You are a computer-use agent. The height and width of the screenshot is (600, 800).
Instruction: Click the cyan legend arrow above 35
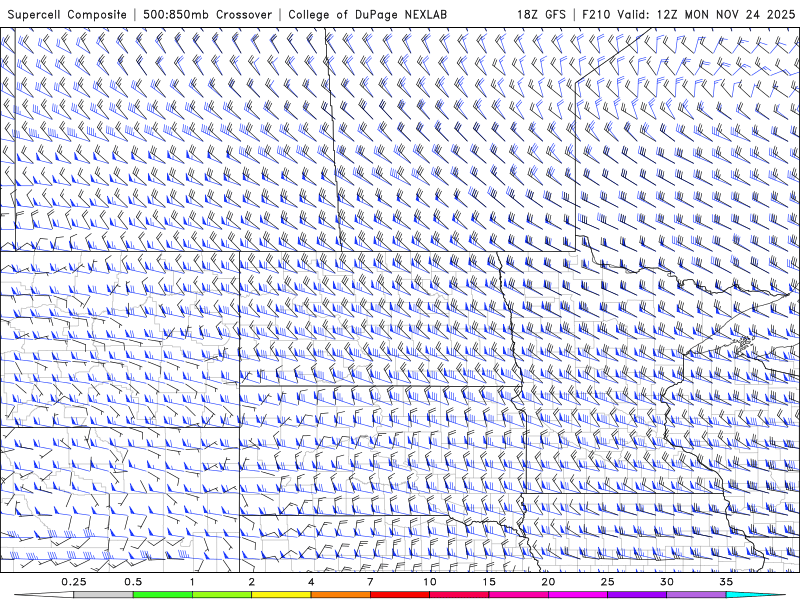click(756, 595)
